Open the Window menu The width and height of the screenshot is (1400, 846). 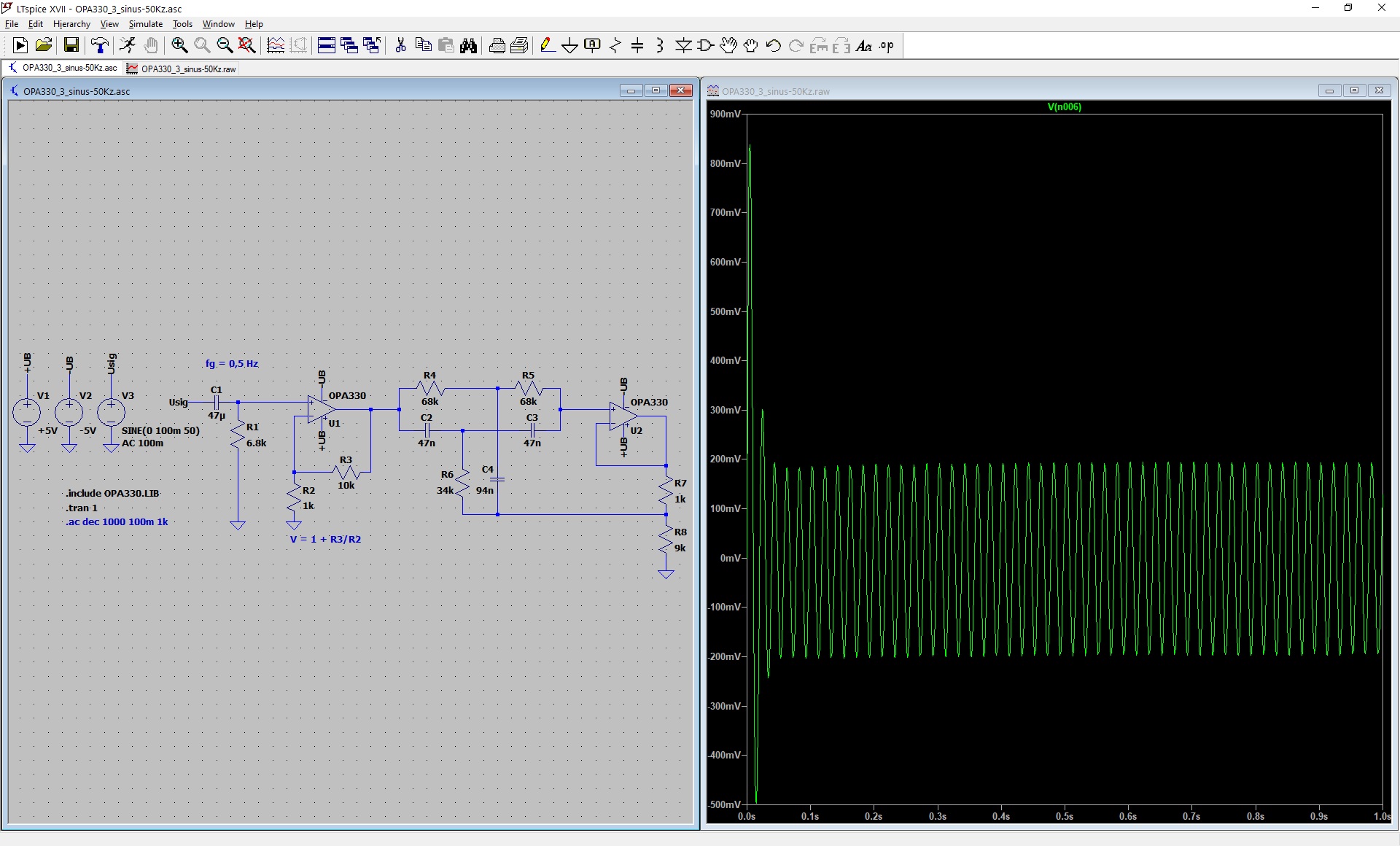(x=219, y=24)
